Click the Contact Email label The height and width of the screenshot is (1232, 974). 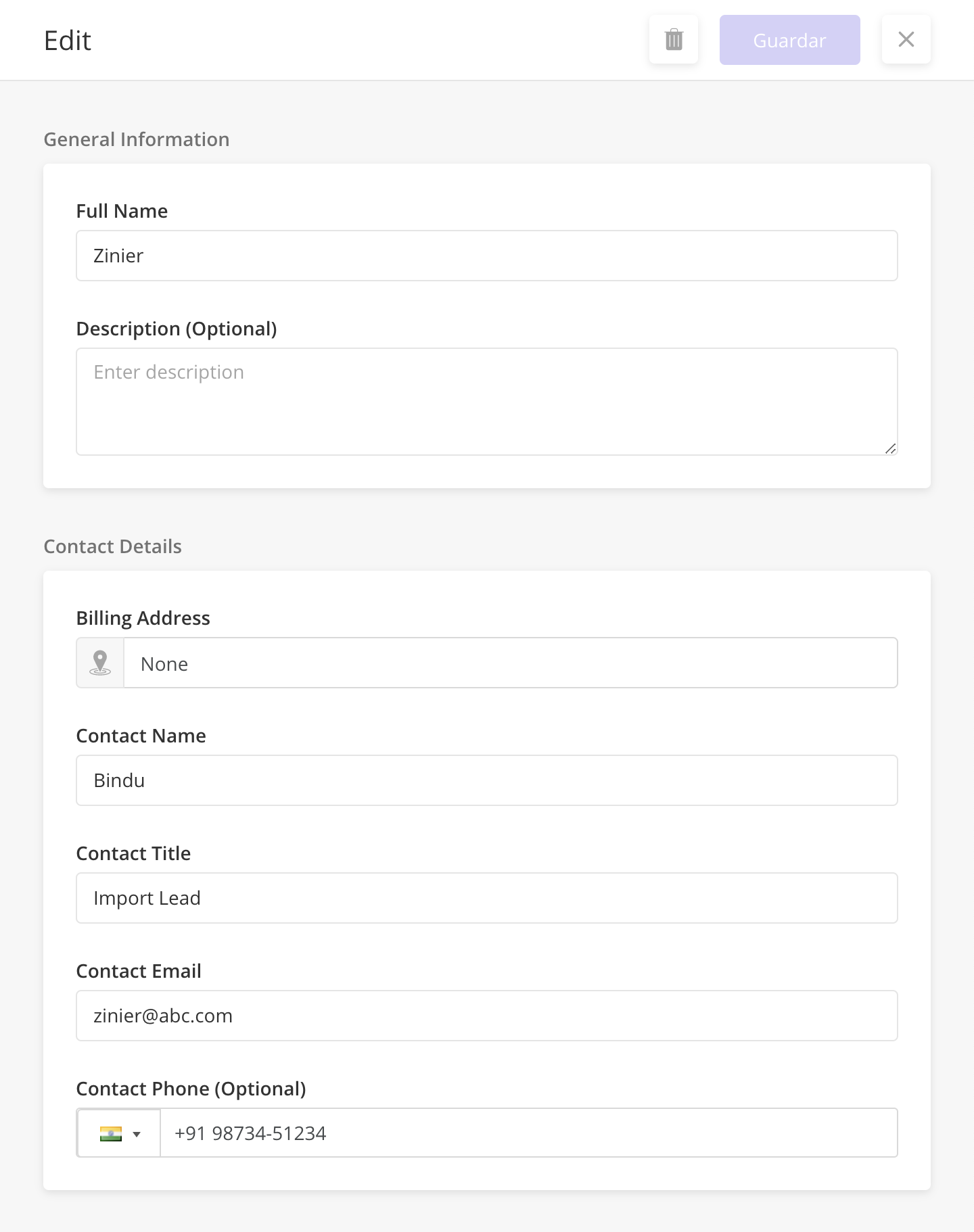click(139, 971)
